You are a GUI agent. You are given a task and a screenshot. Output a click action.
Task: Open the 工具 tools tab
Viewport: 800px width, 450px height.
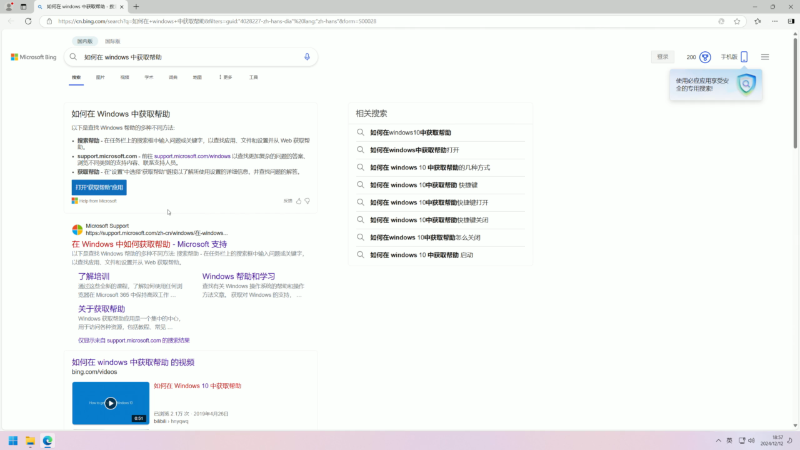coord(253,78)
